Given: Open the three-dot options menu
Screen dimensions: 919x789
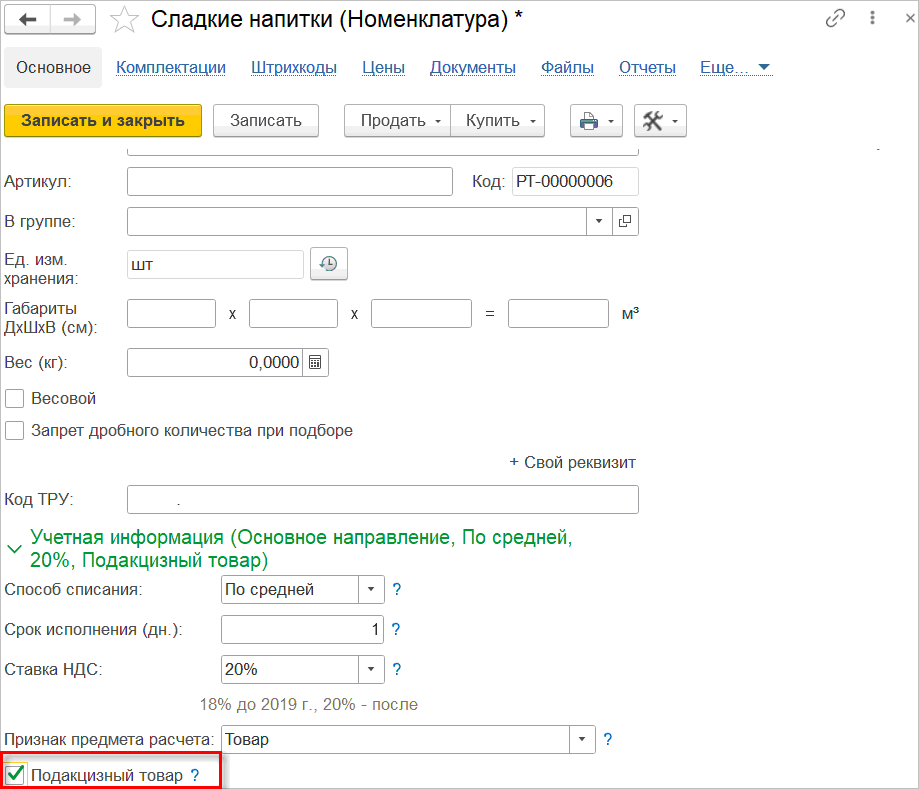Looking at the screenshot, I should coord(872,18).
